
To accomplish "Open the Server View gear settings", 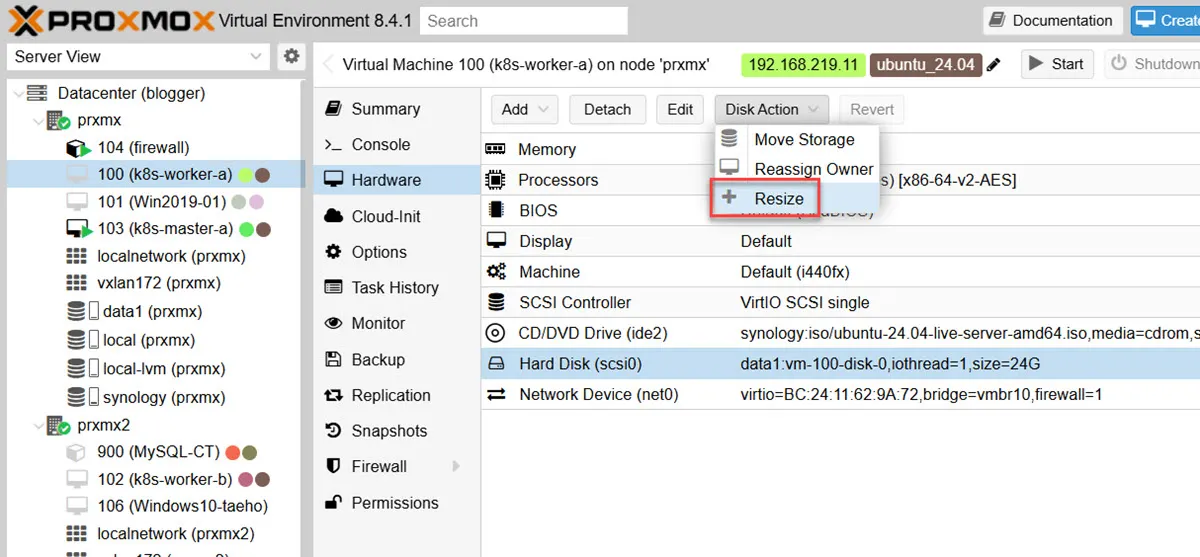I will (291, 56).
